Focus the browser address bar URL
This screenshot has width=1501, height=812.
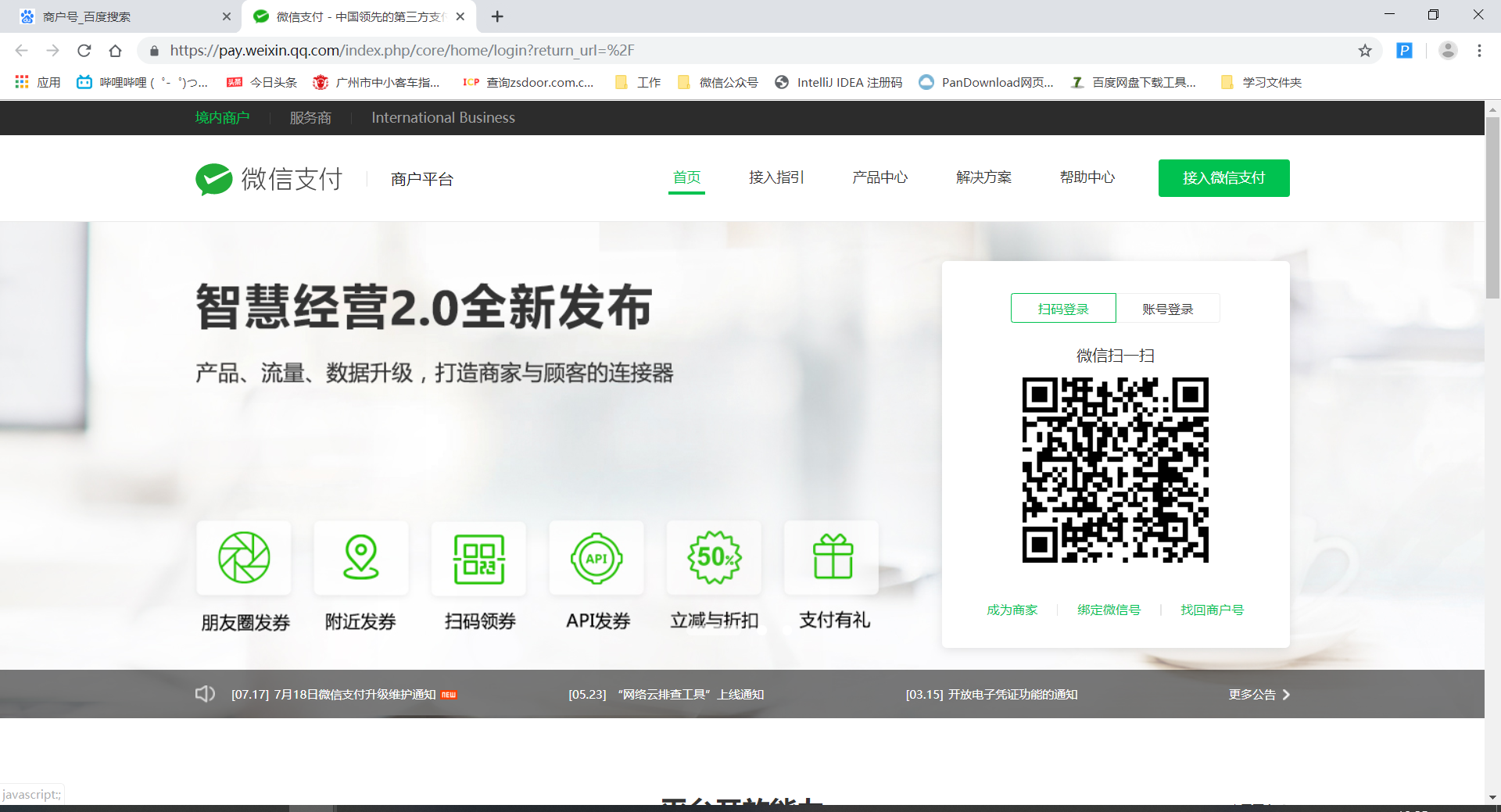click(x=402, y=51)
